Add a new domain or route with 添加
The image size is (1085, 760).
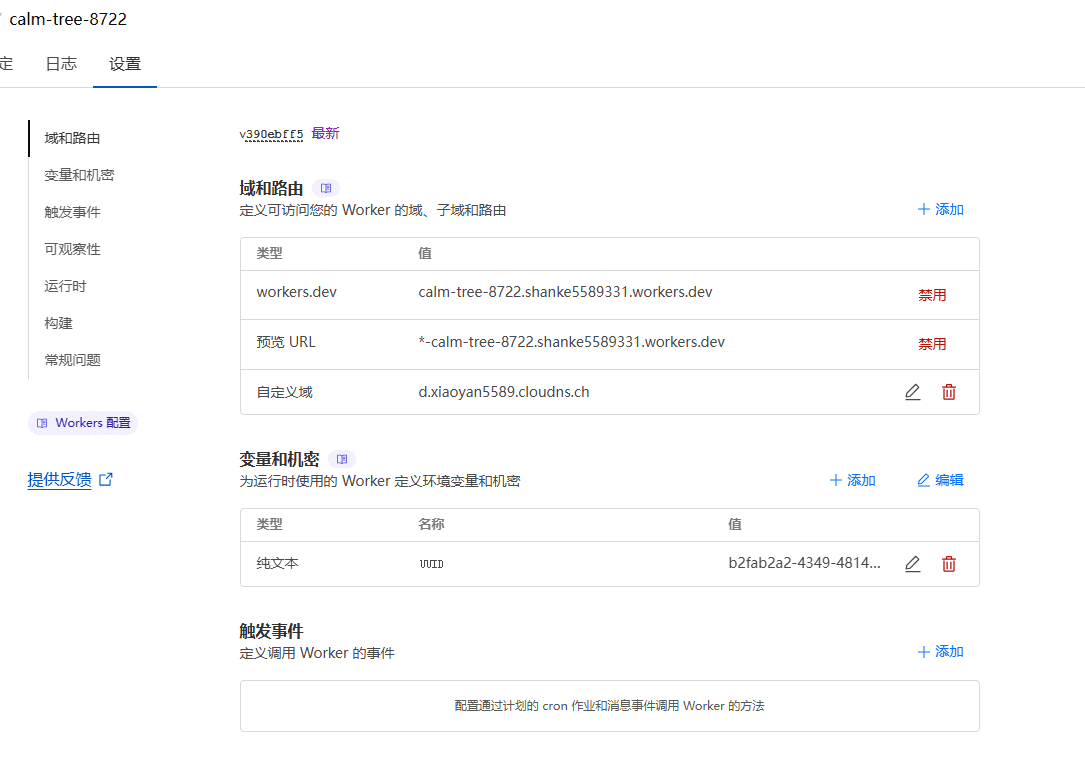(x=940, y=210)
